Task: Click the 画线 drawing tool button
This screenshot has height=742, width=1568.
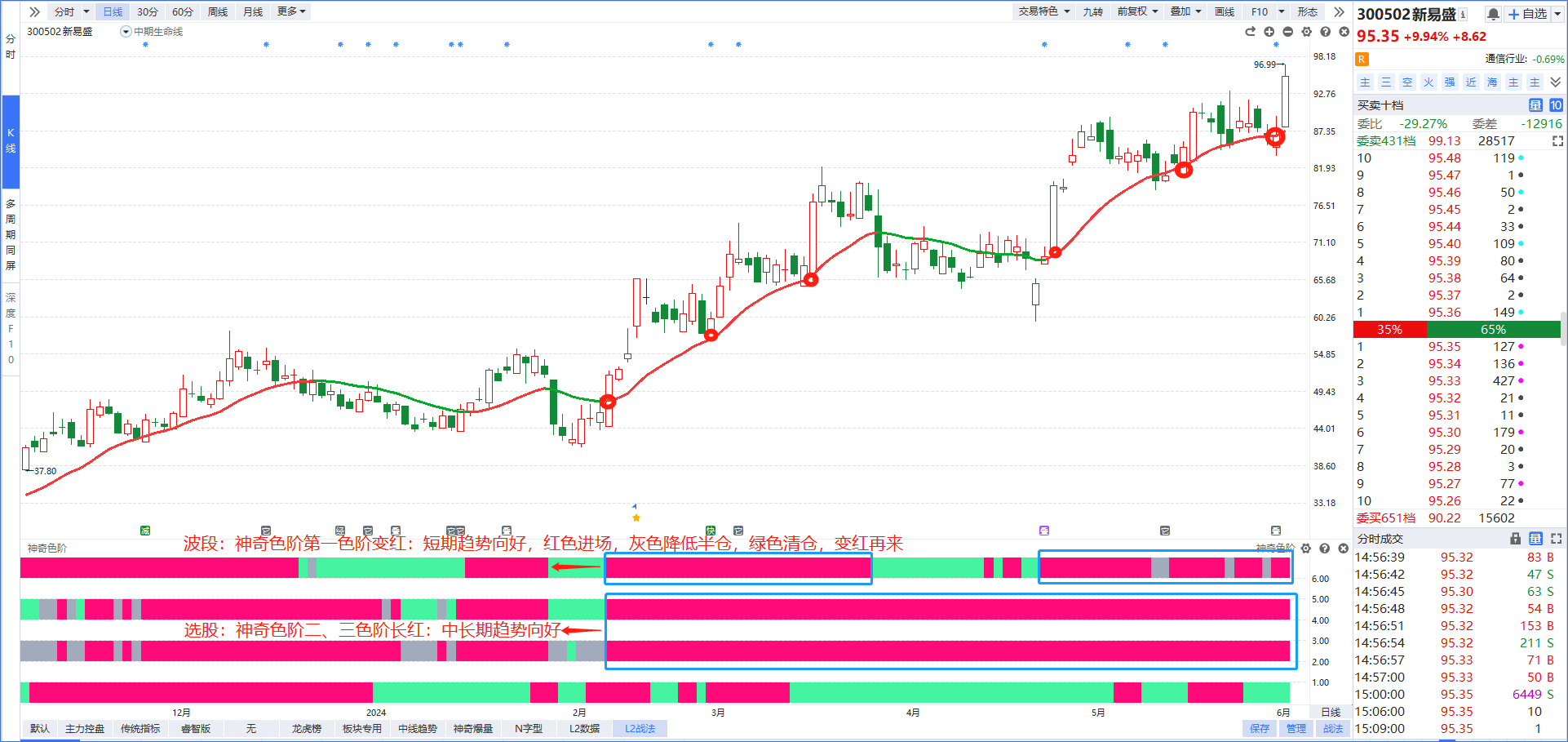Action: (1225, 11)
